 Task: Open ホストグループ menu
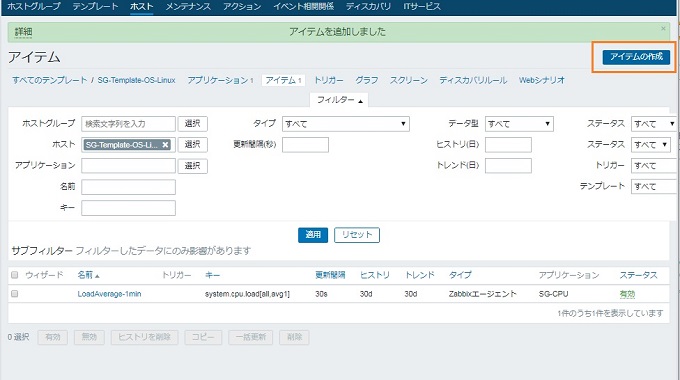click(x=34, y=7)
